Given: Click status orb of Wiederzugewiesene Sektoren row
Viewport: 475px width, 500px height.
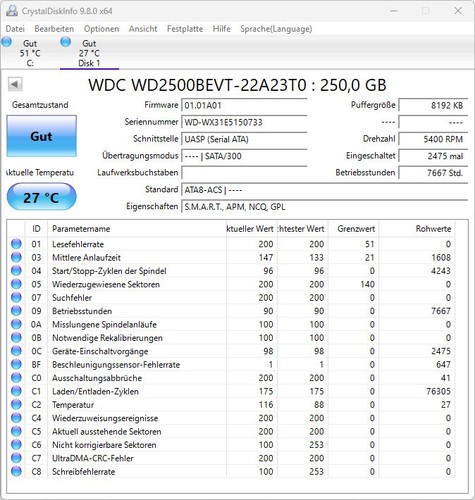Looking at the screenshot, I should (16, 284).
